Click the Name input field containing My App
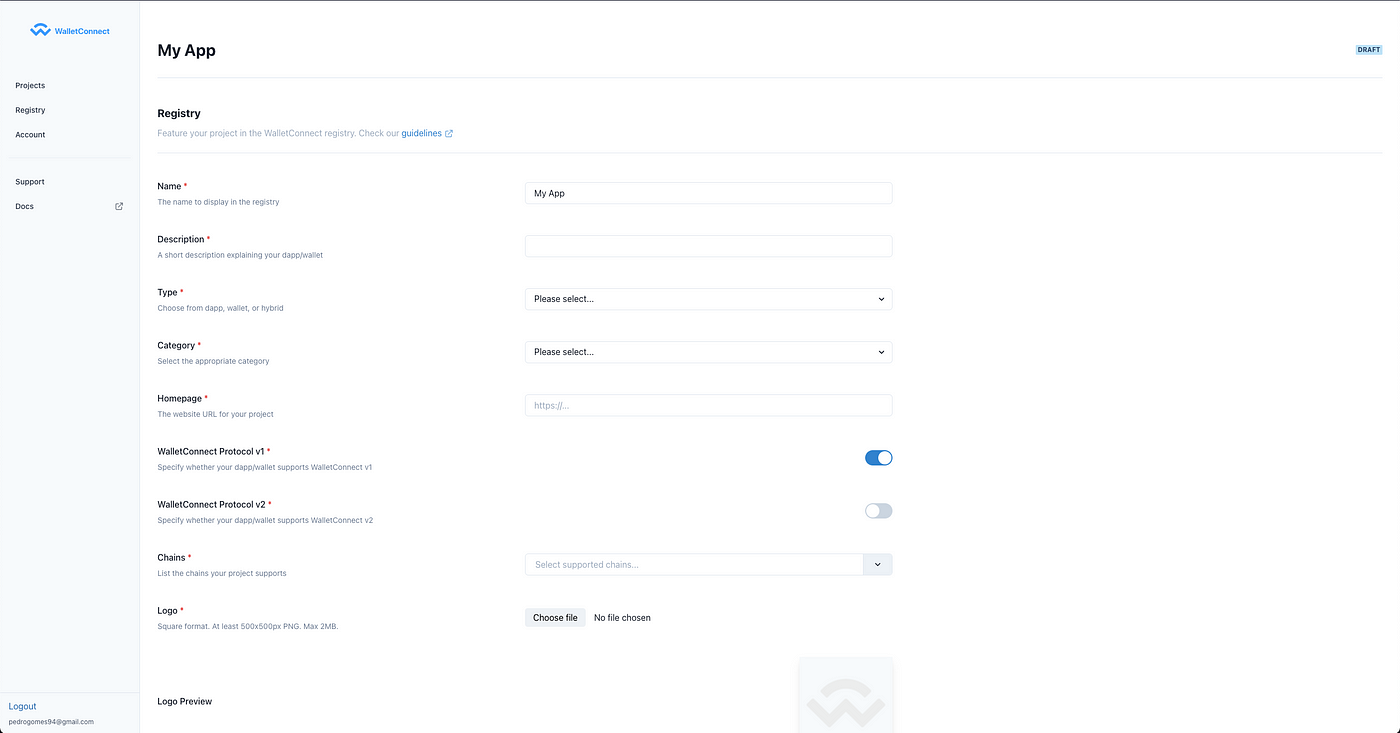1400x733 pixels. 708,193
